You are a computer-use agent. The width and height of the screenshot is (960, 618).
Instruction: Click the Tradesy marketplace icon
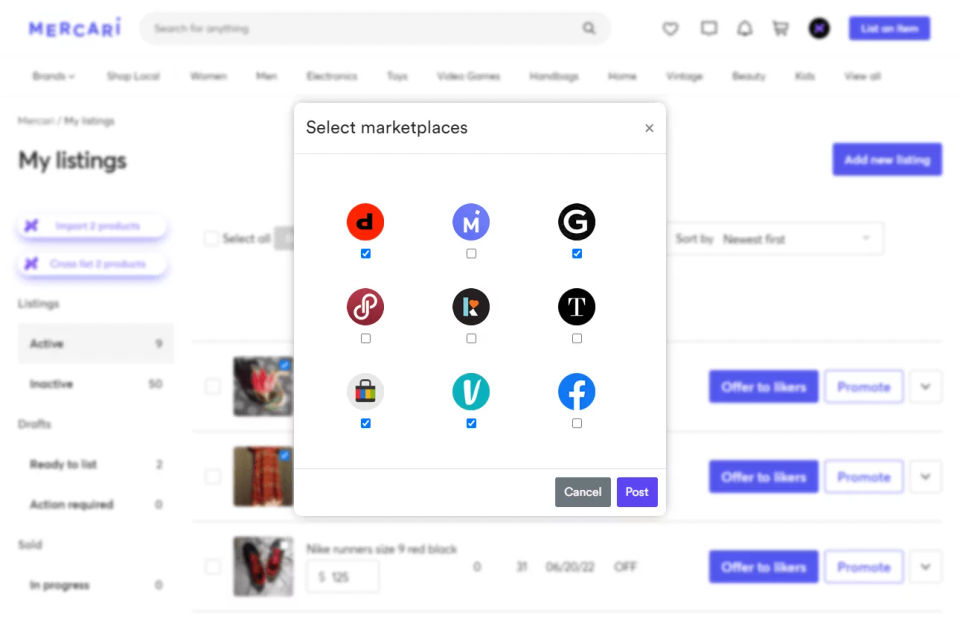[x=577, y=307]
